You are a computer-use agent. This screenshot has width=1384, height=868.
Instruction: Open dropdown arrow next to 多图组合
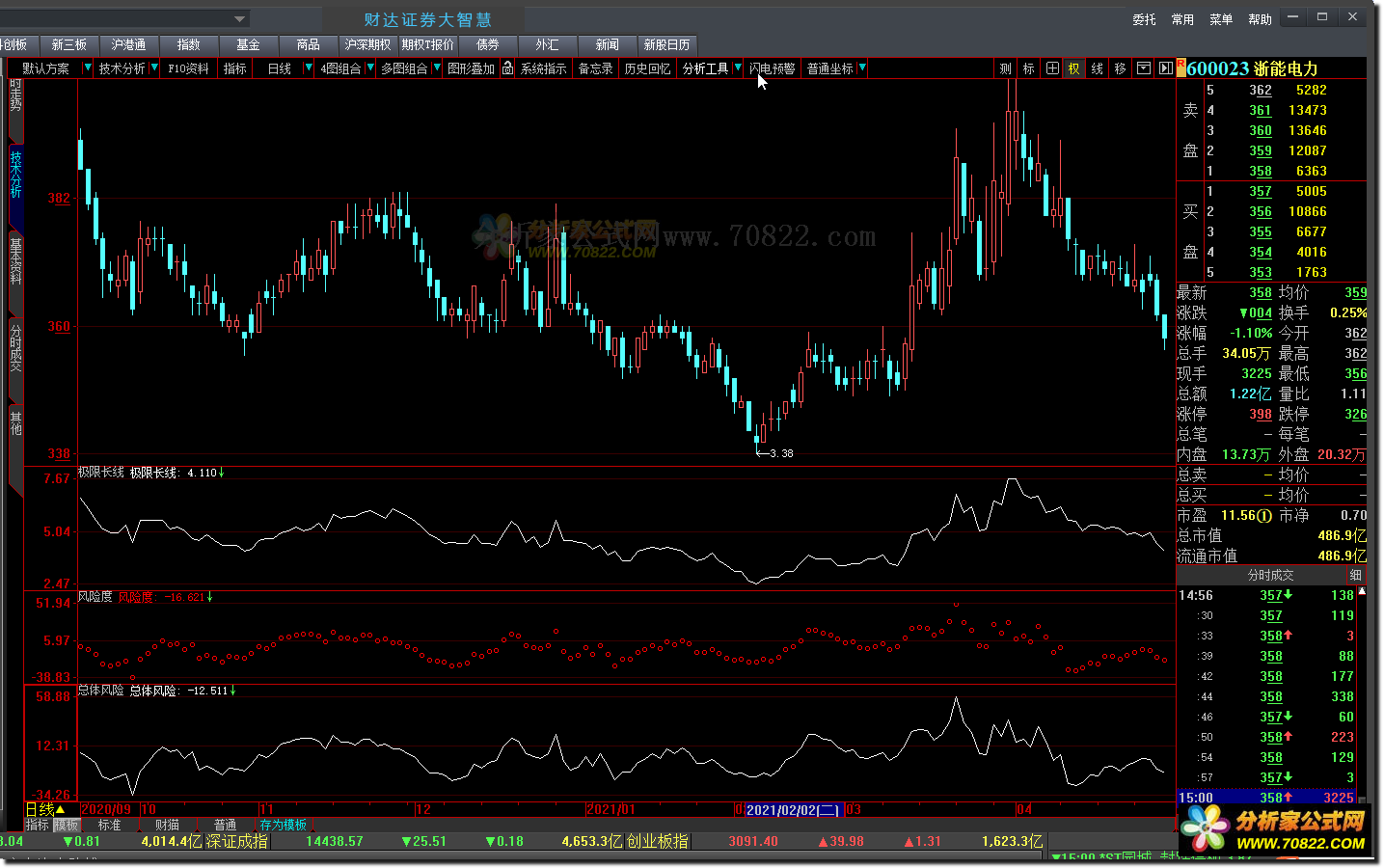[x=436, y=68]
